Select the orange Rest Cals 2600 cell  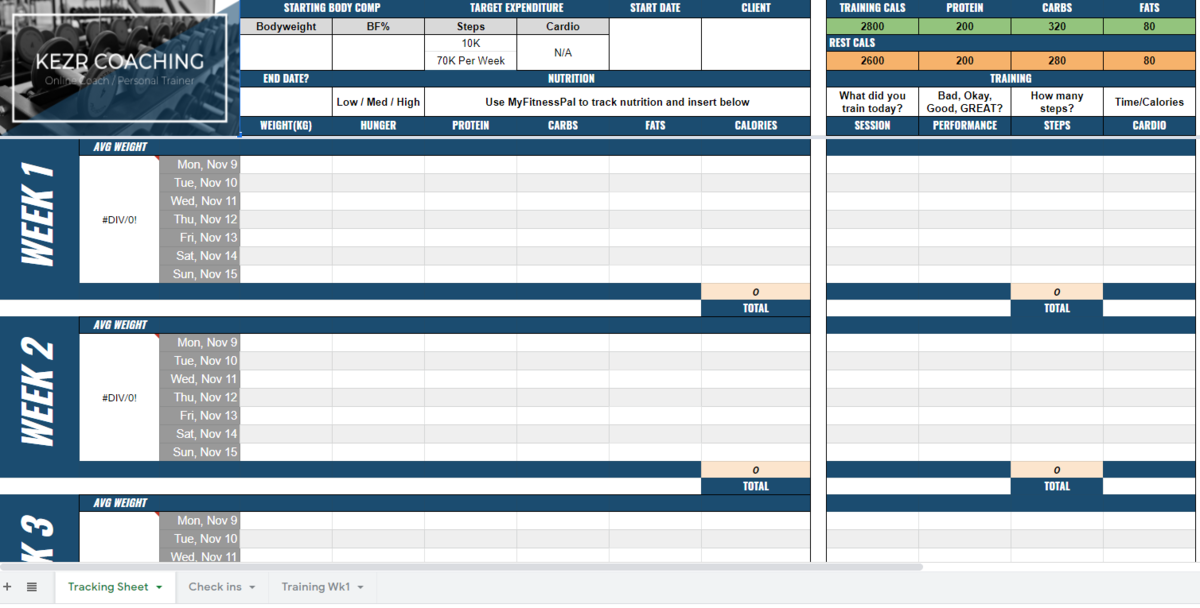(x=872, y=61)
